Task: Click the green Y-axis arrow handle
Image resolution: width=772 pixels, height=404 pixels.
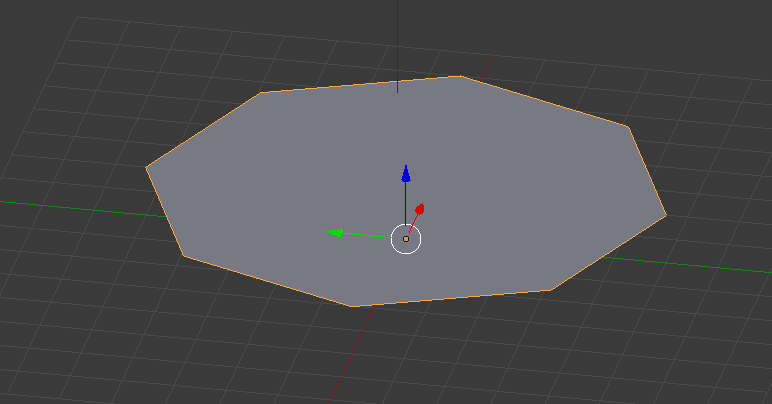Action: [x=334, y=232]
